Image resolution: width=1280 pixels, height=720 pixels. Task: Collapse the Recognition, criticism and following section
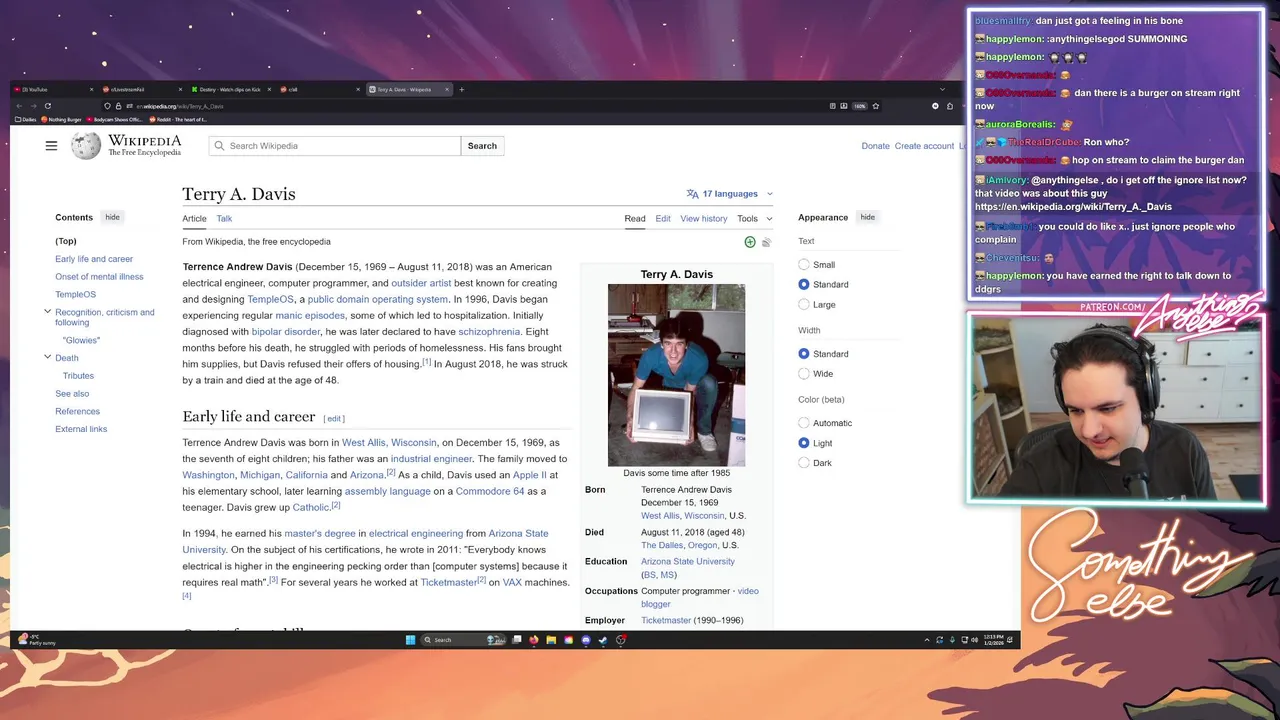47,312
